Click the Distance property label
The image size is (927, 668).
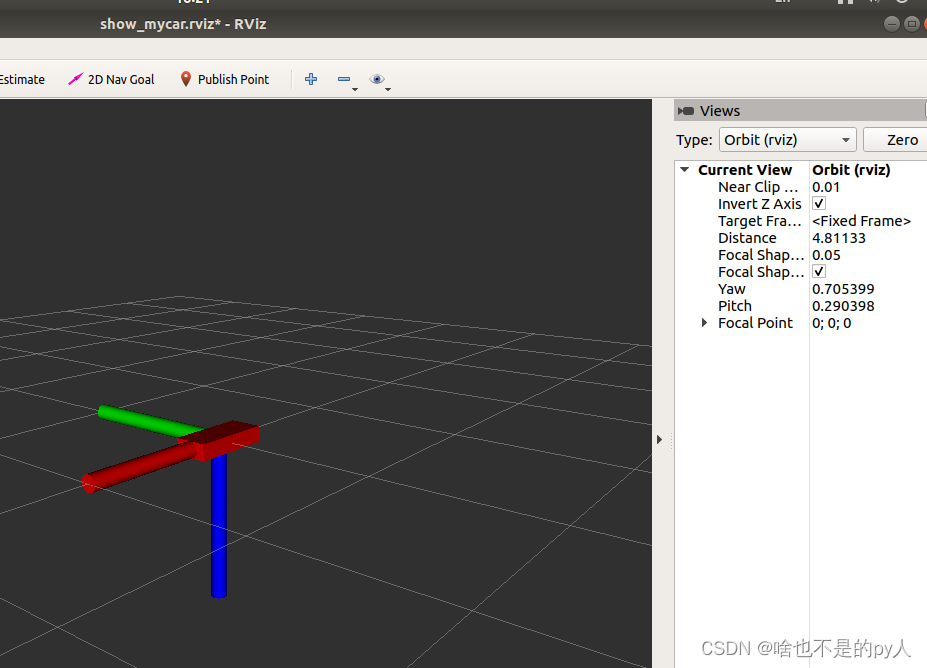coord(747,238)
